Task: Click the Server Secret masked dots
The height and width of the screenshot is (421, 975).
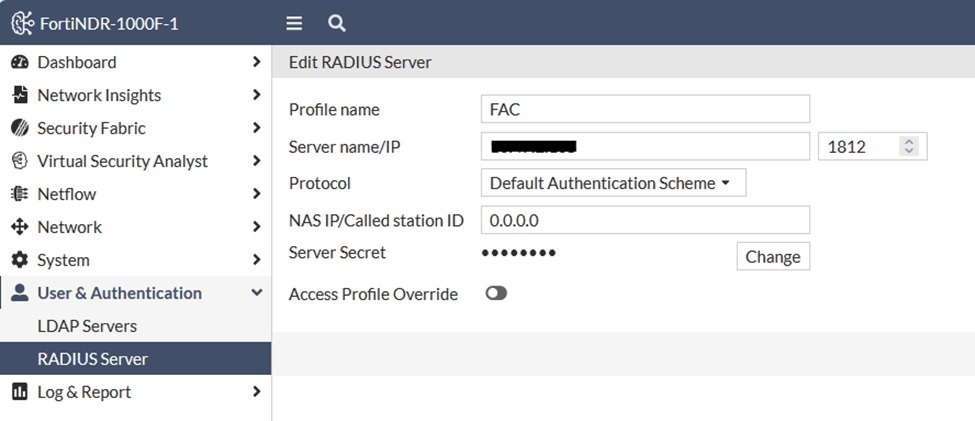Action: 519,253
